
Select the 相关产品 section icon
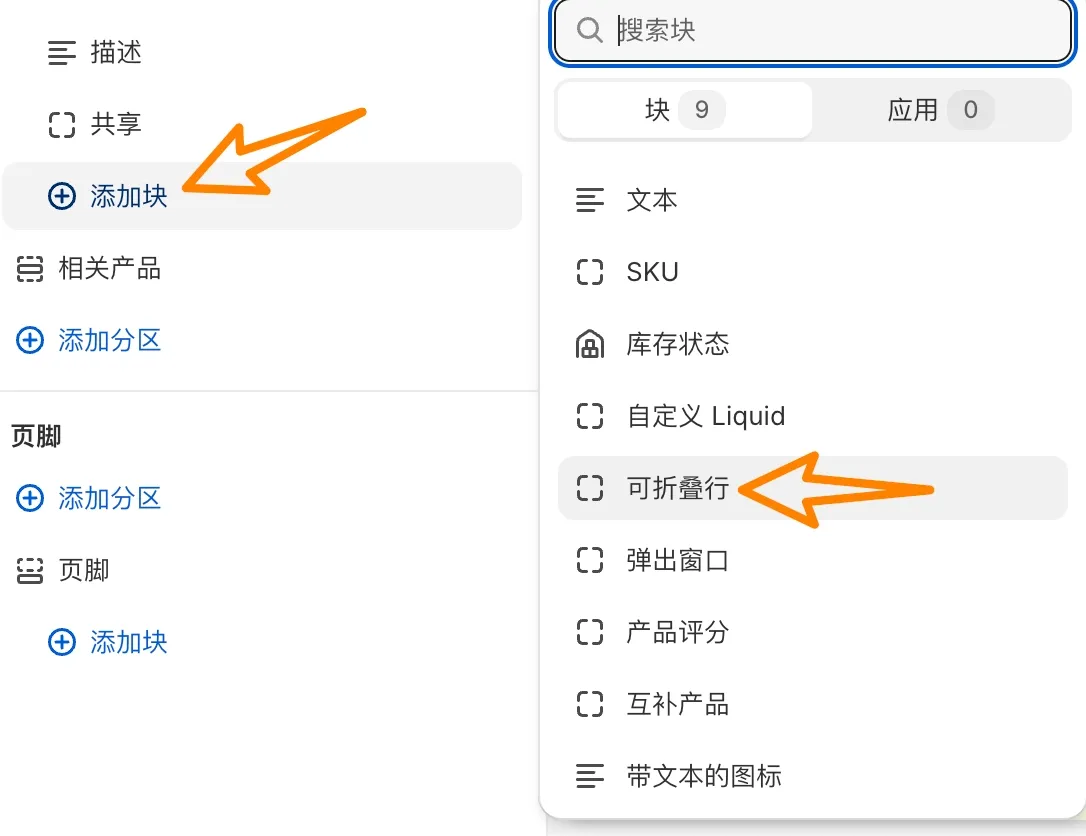point(29,268)
